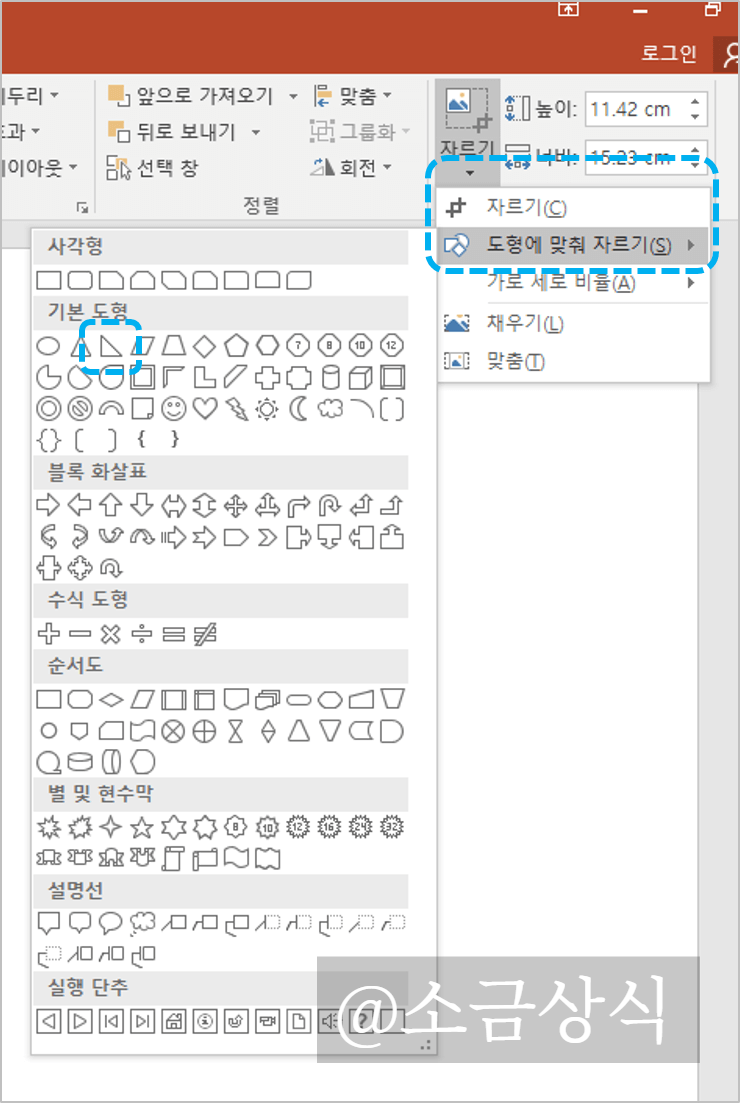Image resolution: width=740 pixels, height=1103 pixels.
Task: Choose the lightning bolt shape
Action: (x=236, y=409)
